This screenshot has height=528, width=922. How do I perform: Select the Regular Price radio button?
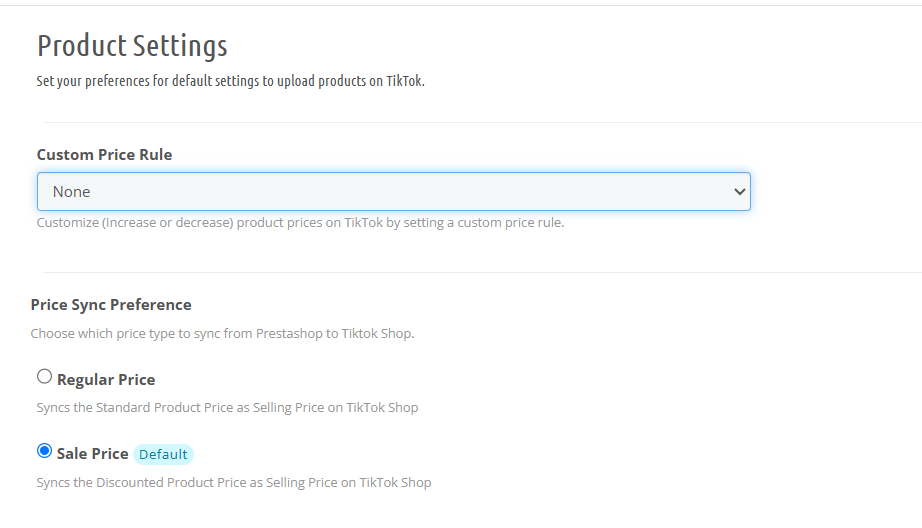[x=44, y=376]
